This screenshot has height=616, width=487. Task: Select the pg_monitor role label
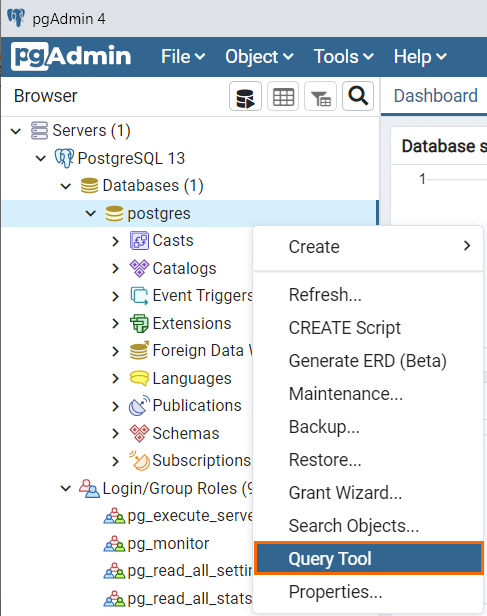click(x=168, y=544)
